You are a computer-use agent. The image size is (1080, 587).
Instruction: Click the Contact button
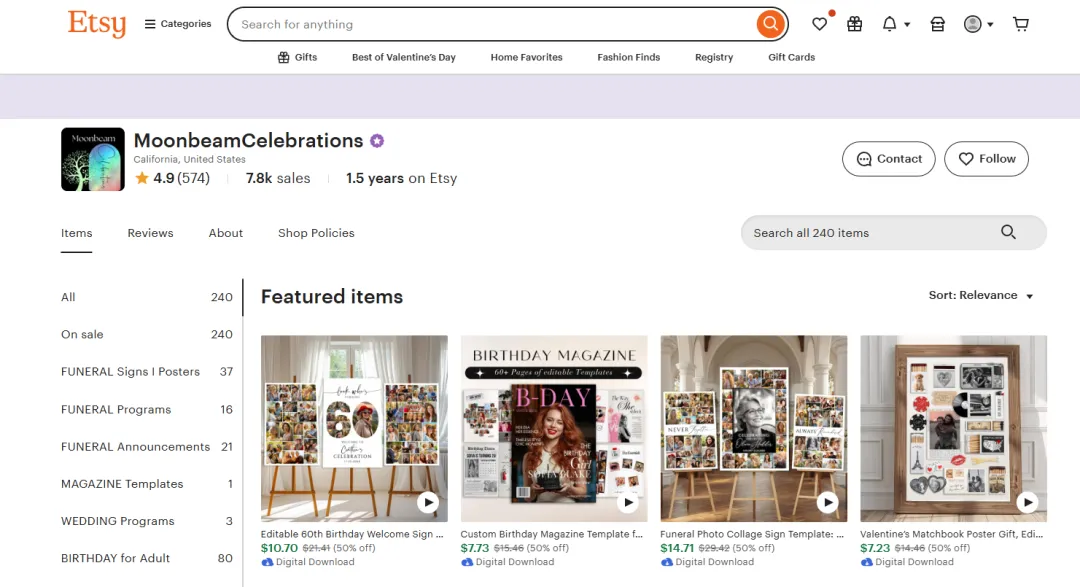(x=889, y=159)
